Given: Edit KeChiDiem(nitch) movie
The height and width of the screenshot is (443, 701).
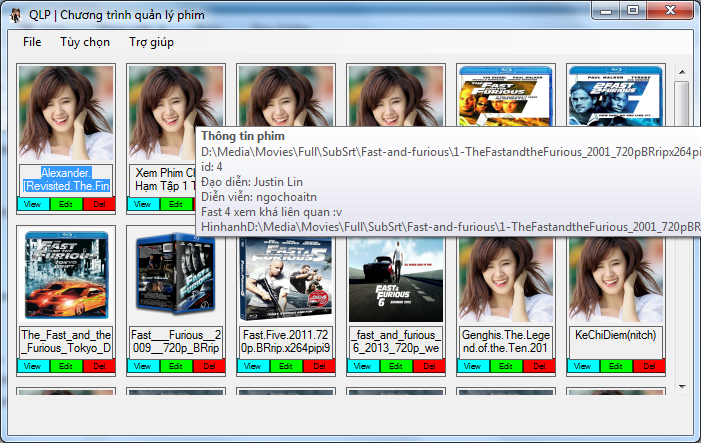Looking at the screenshot, I should [x=616, y=366].
